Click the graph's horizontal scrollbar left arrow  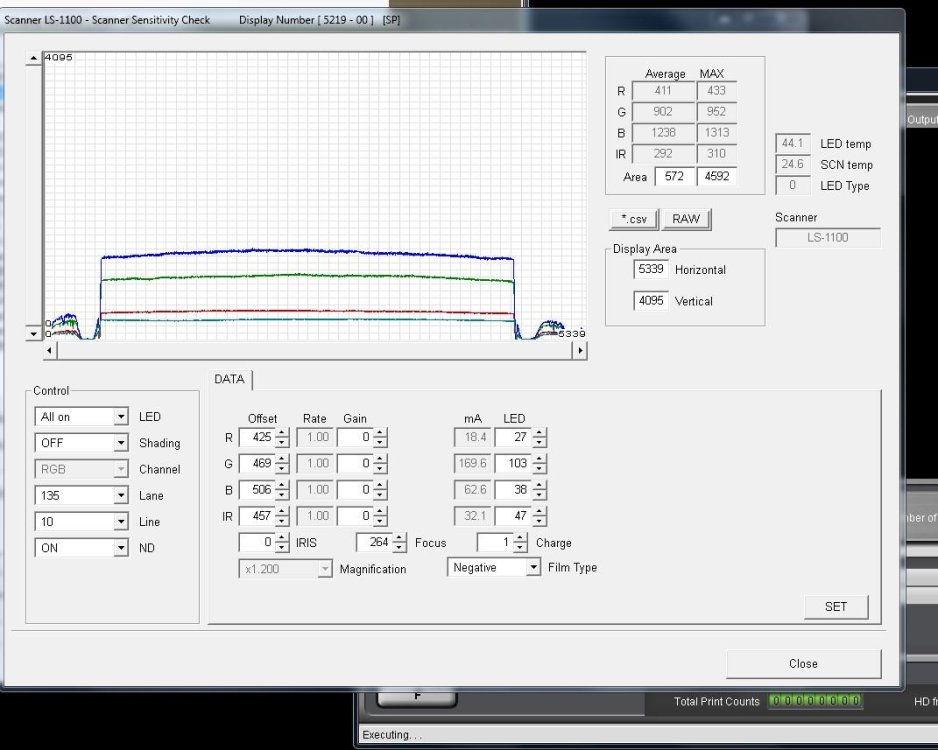pos(50,350)
